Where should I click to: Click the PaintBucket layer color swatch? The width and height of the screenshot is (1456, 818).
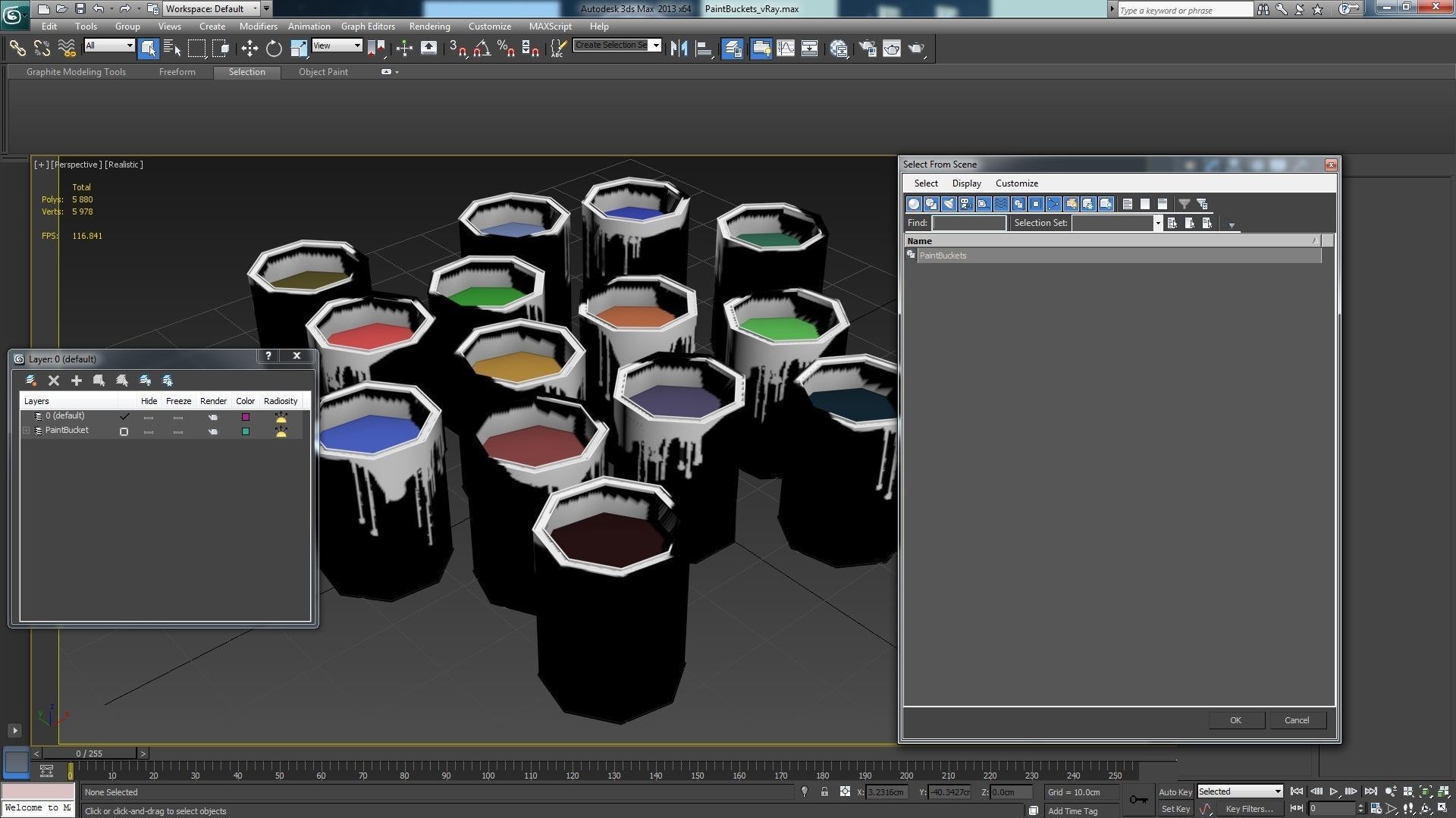(246, 431)
